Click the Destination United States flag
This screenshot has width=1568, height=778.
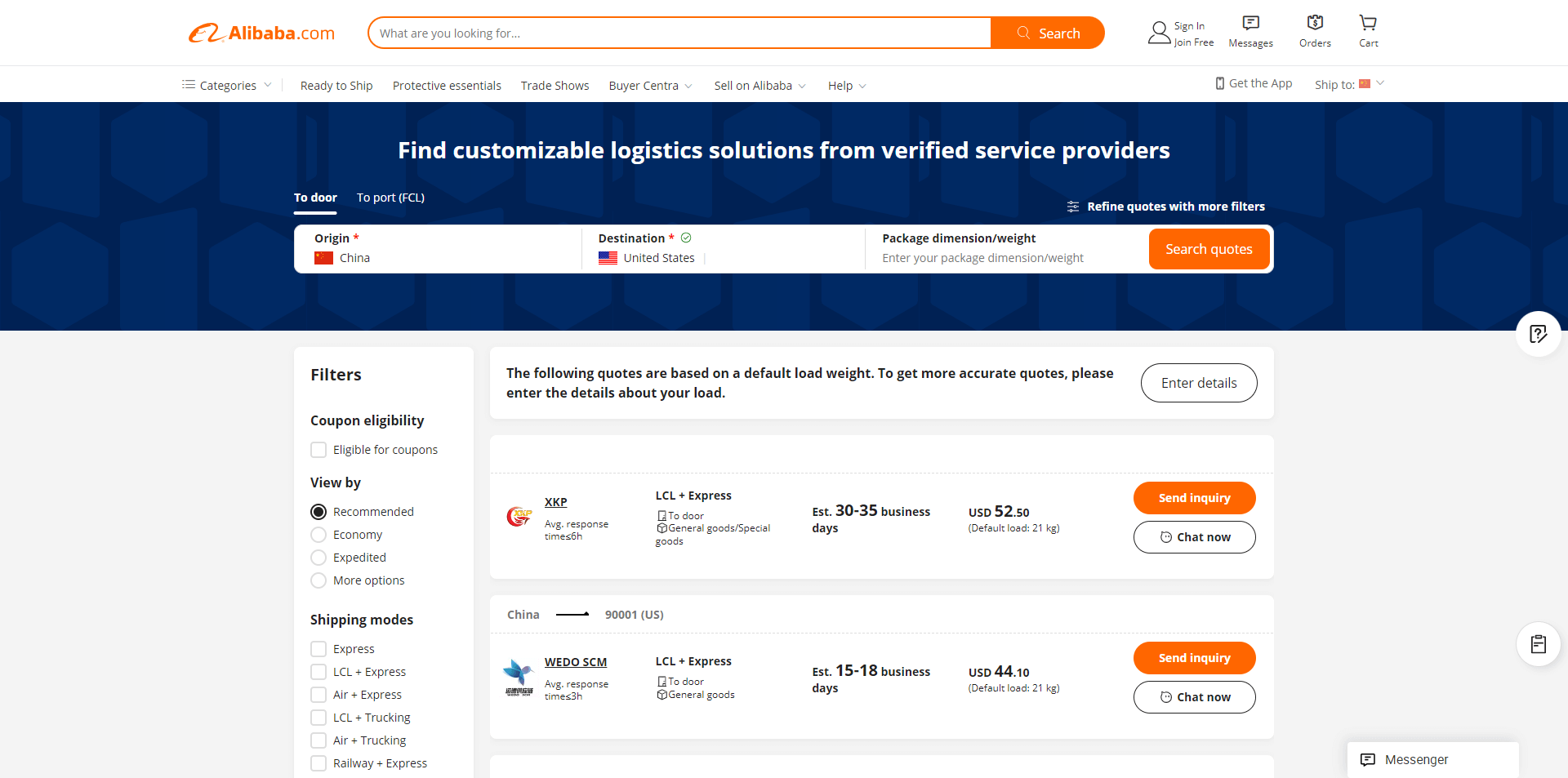coord(608,258)
